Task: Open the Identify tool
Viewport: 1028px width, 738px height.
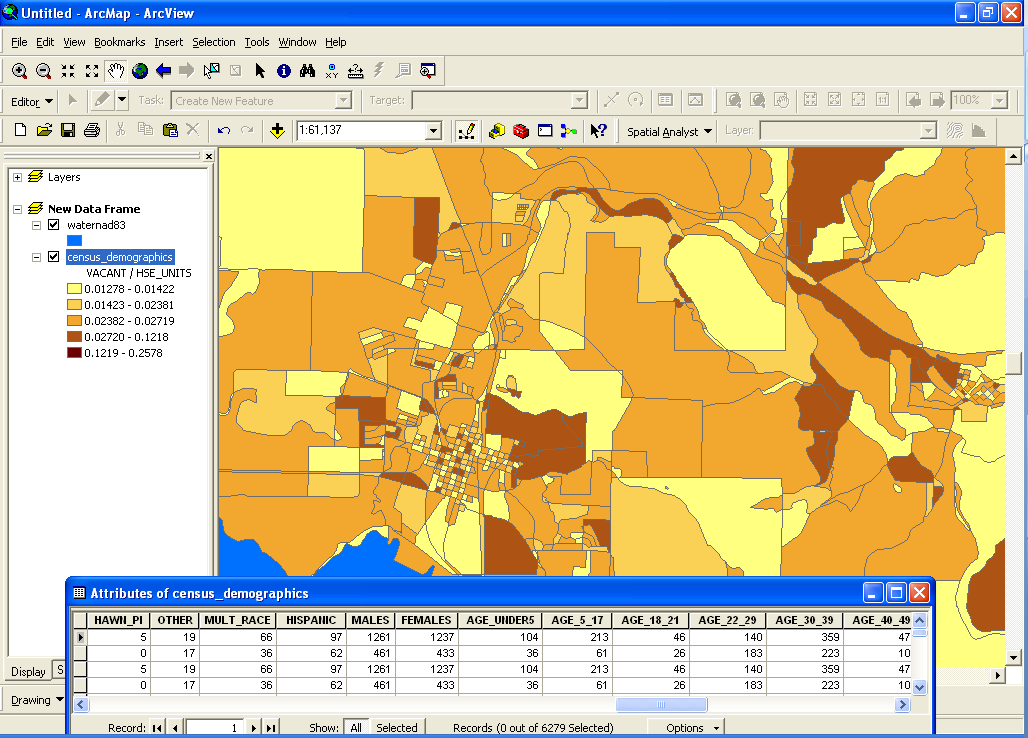Action: point(283,70)
